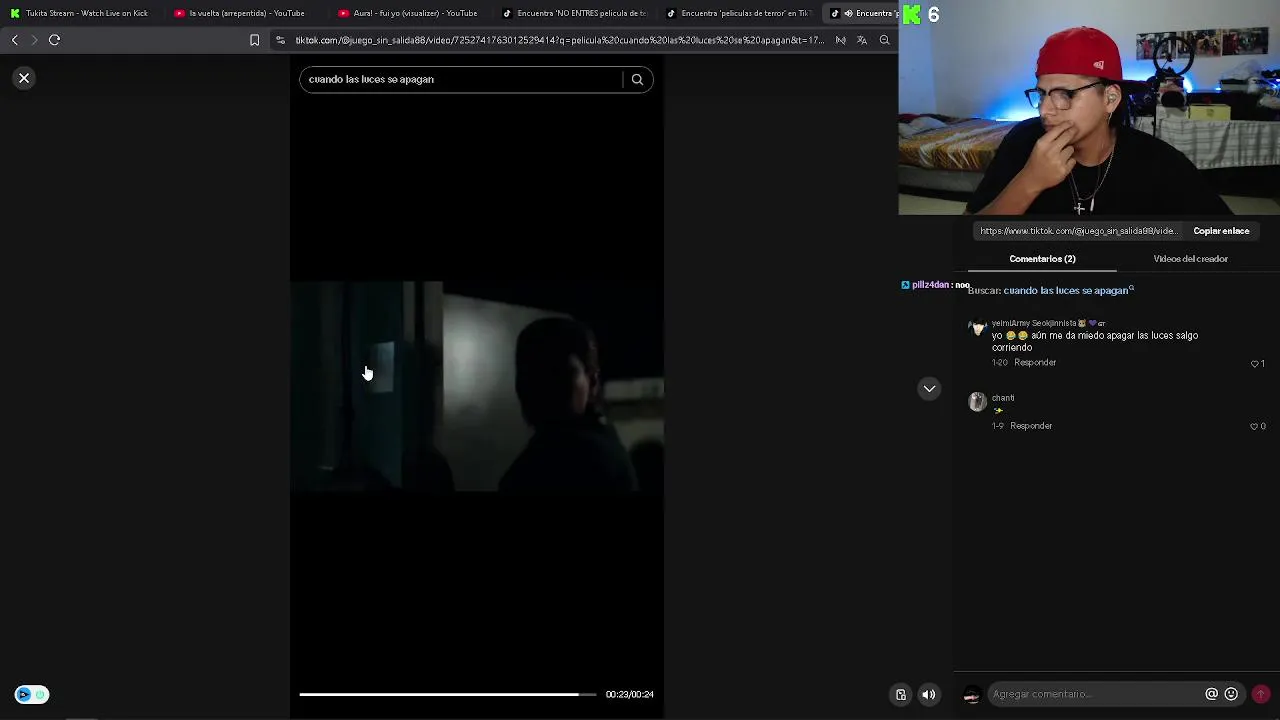Image resolution: width=1280 pixels, height=720 pixels.
Task: Click the TikTok video link URL box
Action: 1078,231
